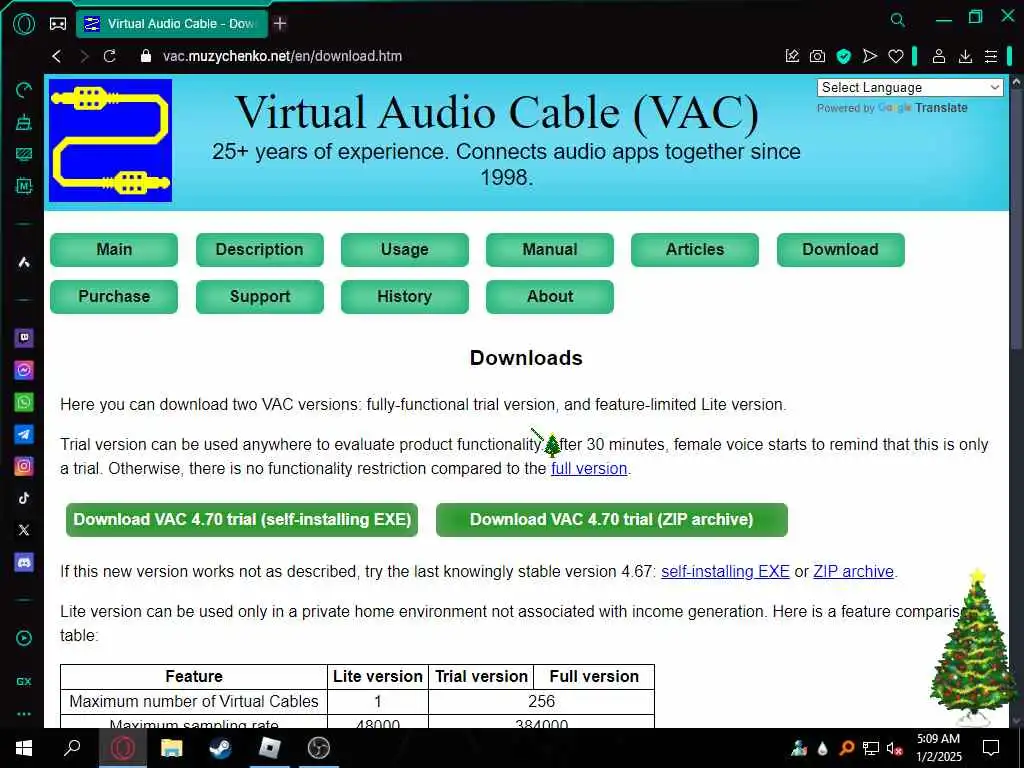The width and height of the screenshot is (1024, 768).
Task: Follow the full version link
Action: pyautogui.click(x=589, y=468)
